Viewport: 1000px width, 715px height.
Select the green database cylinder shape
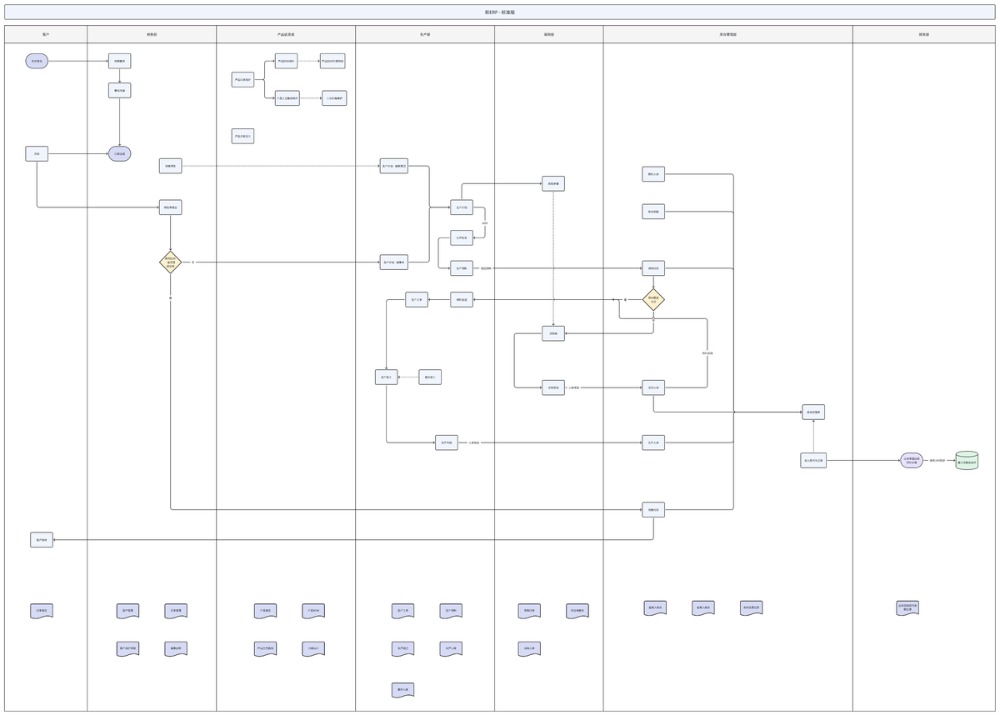pyautogui.click(x=966, y=460)
